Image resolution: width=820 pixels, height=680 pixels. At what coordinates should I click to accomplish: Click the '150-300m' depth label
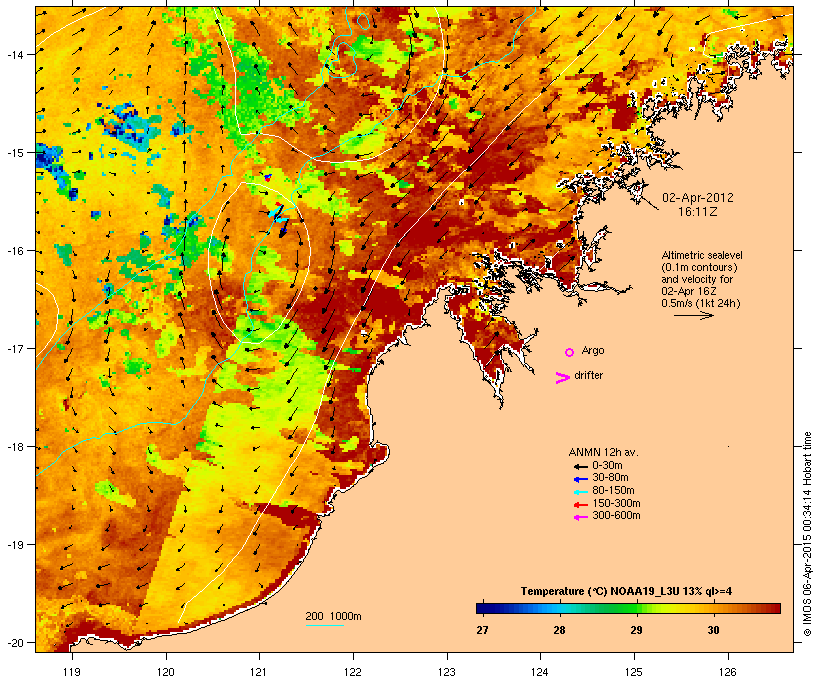coord(616,503)
